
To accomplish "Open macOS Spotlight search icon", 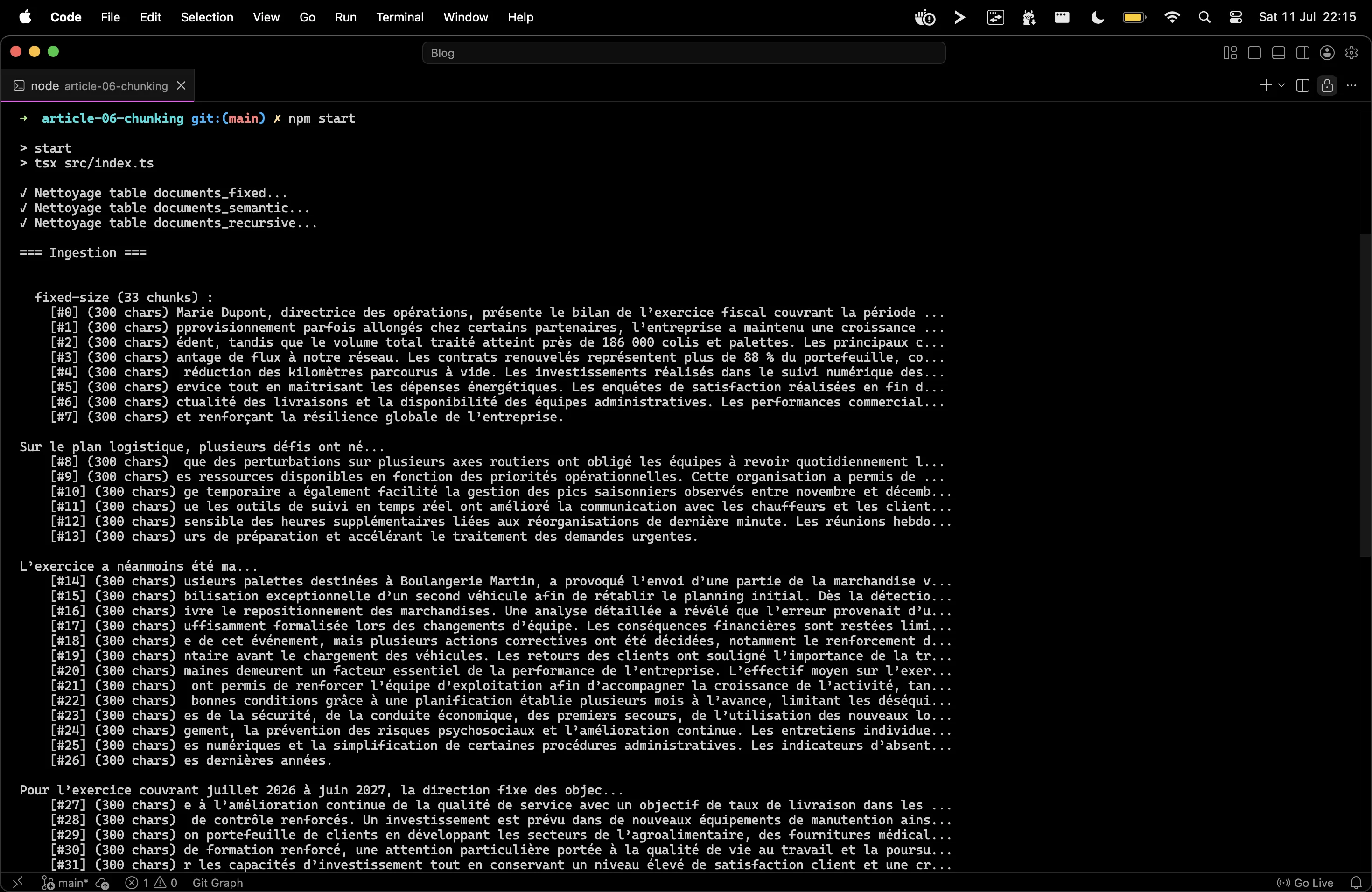I will [x=1204, y=17].
